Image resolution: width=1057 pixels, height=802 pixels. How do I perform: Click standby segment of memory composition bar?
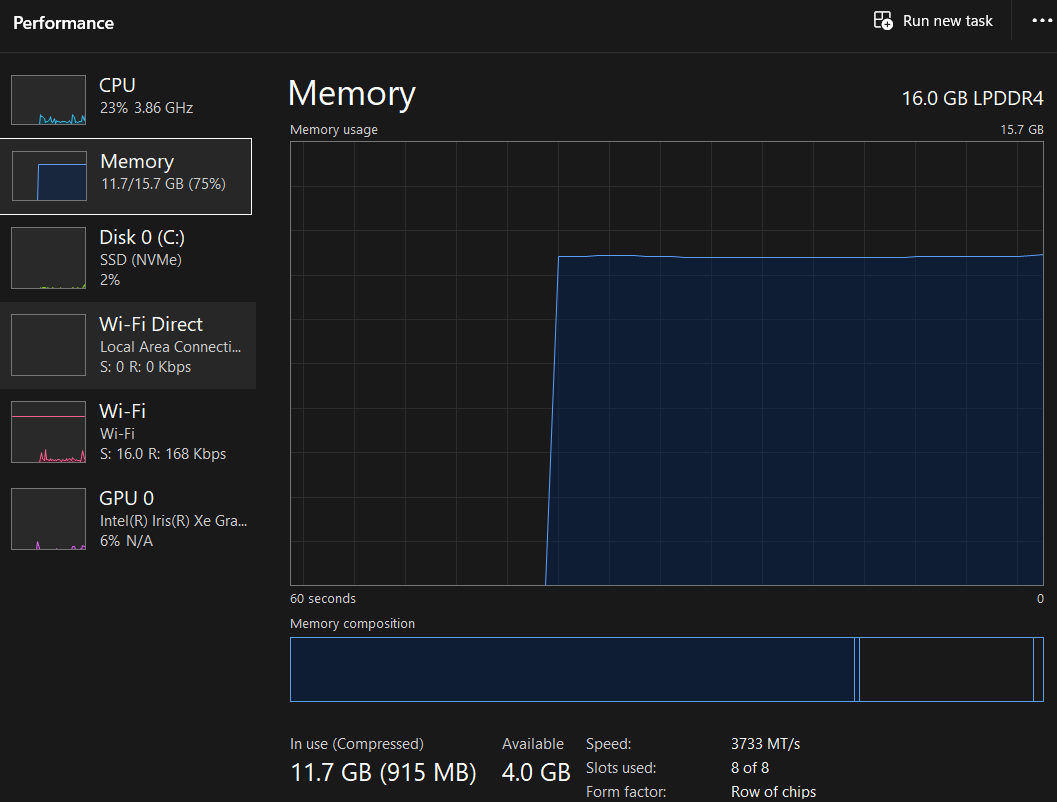[x=946, y=669]
